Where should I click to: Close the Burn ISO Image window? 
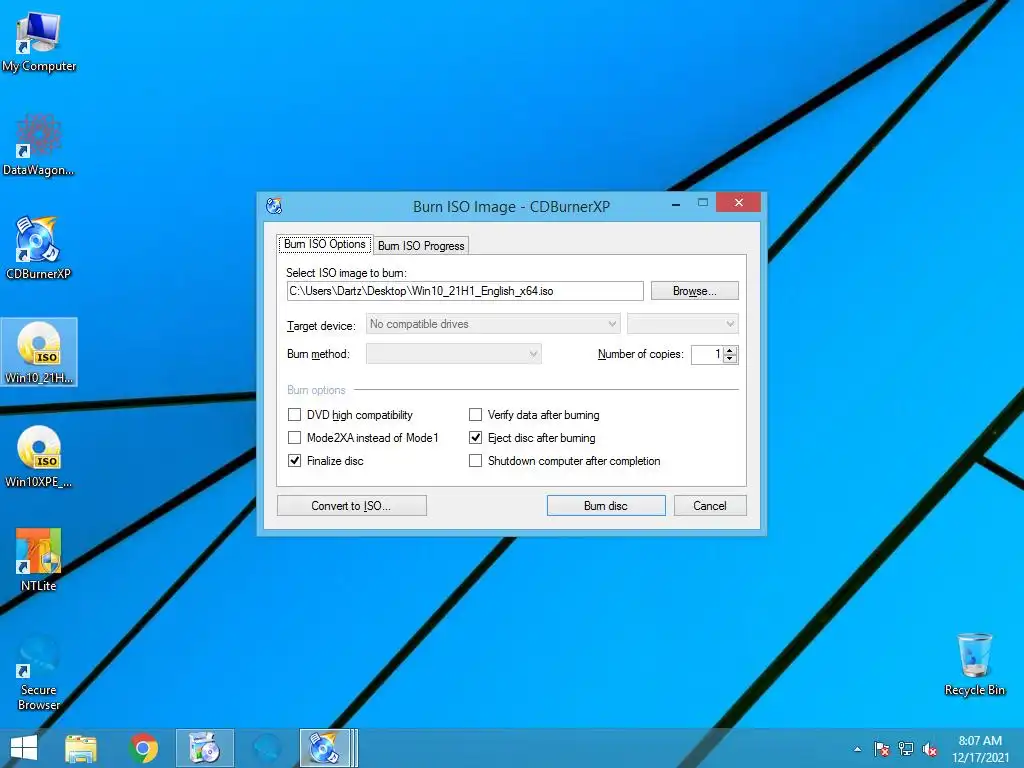tap(738, 202)
